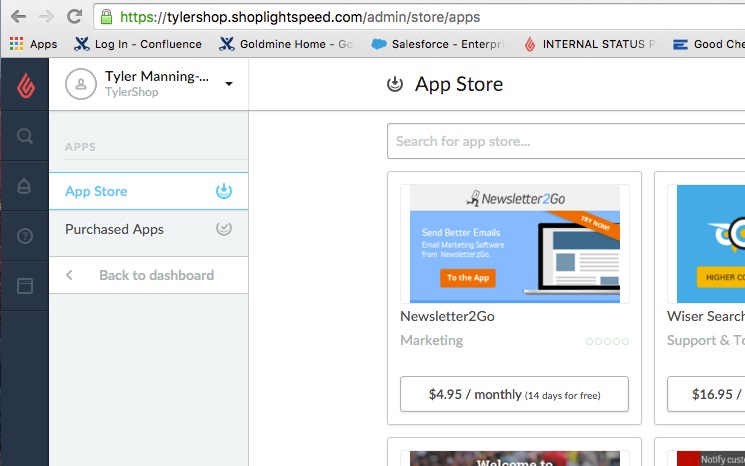The width and height of the screenshot is (745, 466).
Task: Go Back to dashboard
Action: 148,275
